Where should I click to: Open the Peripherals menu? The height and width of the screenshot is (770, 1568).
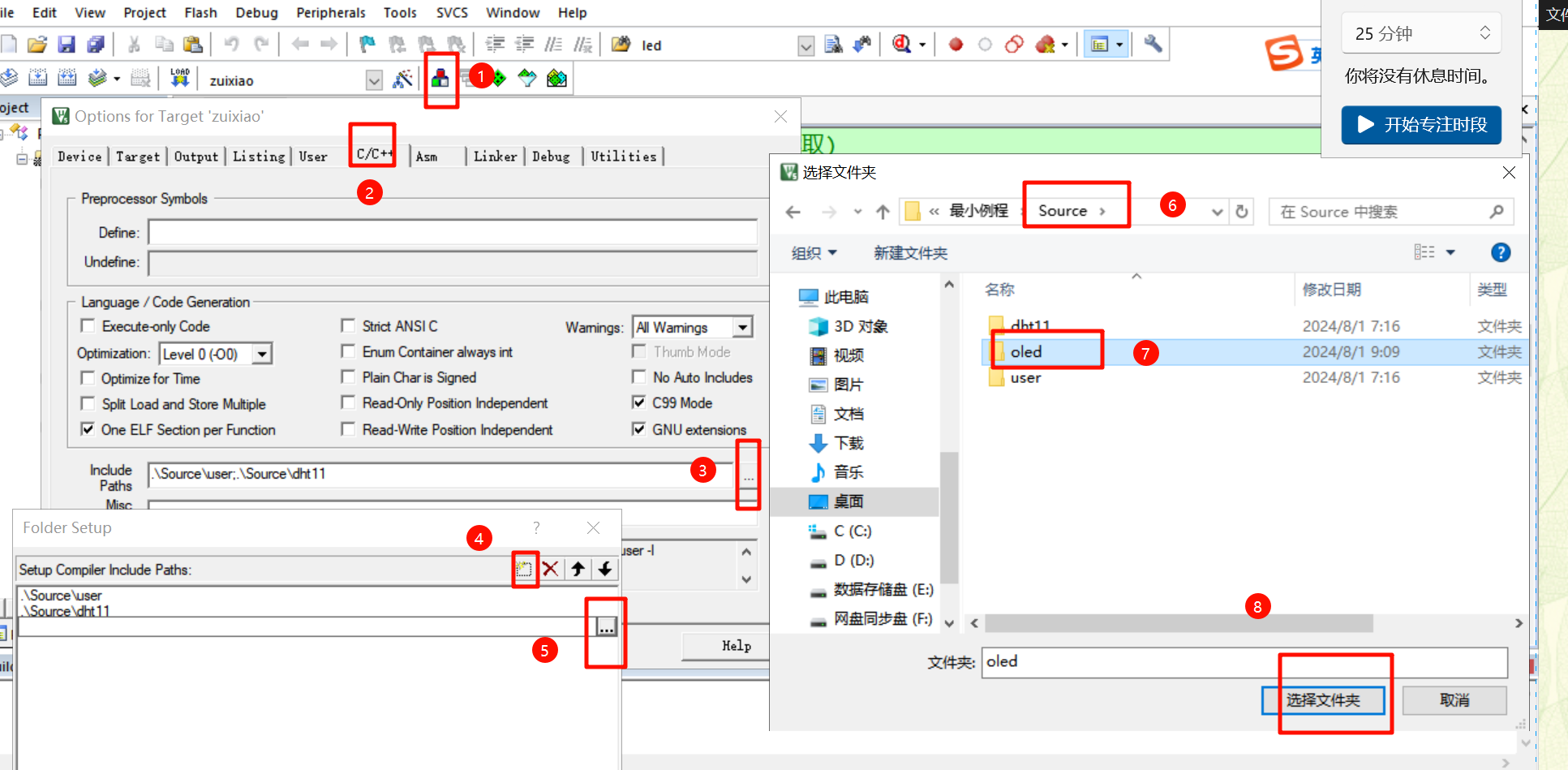pyautogui.click(x=331, y=12)
